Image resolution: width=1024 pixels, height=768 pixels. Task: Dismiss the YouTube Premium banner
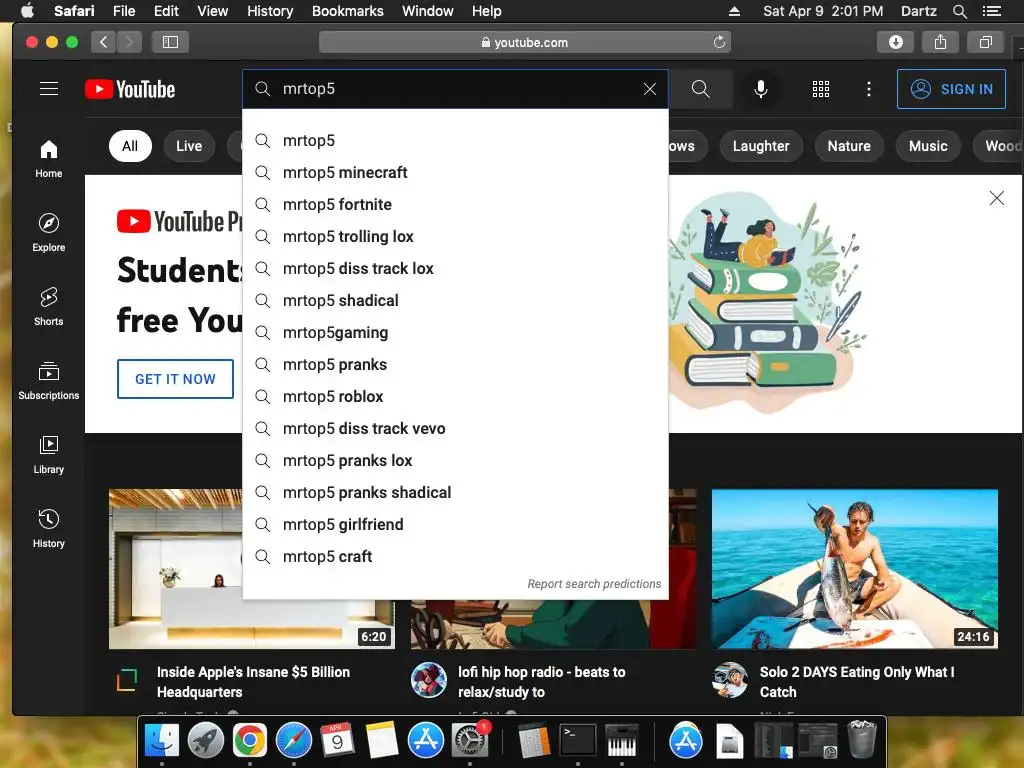tap(997, 198)
